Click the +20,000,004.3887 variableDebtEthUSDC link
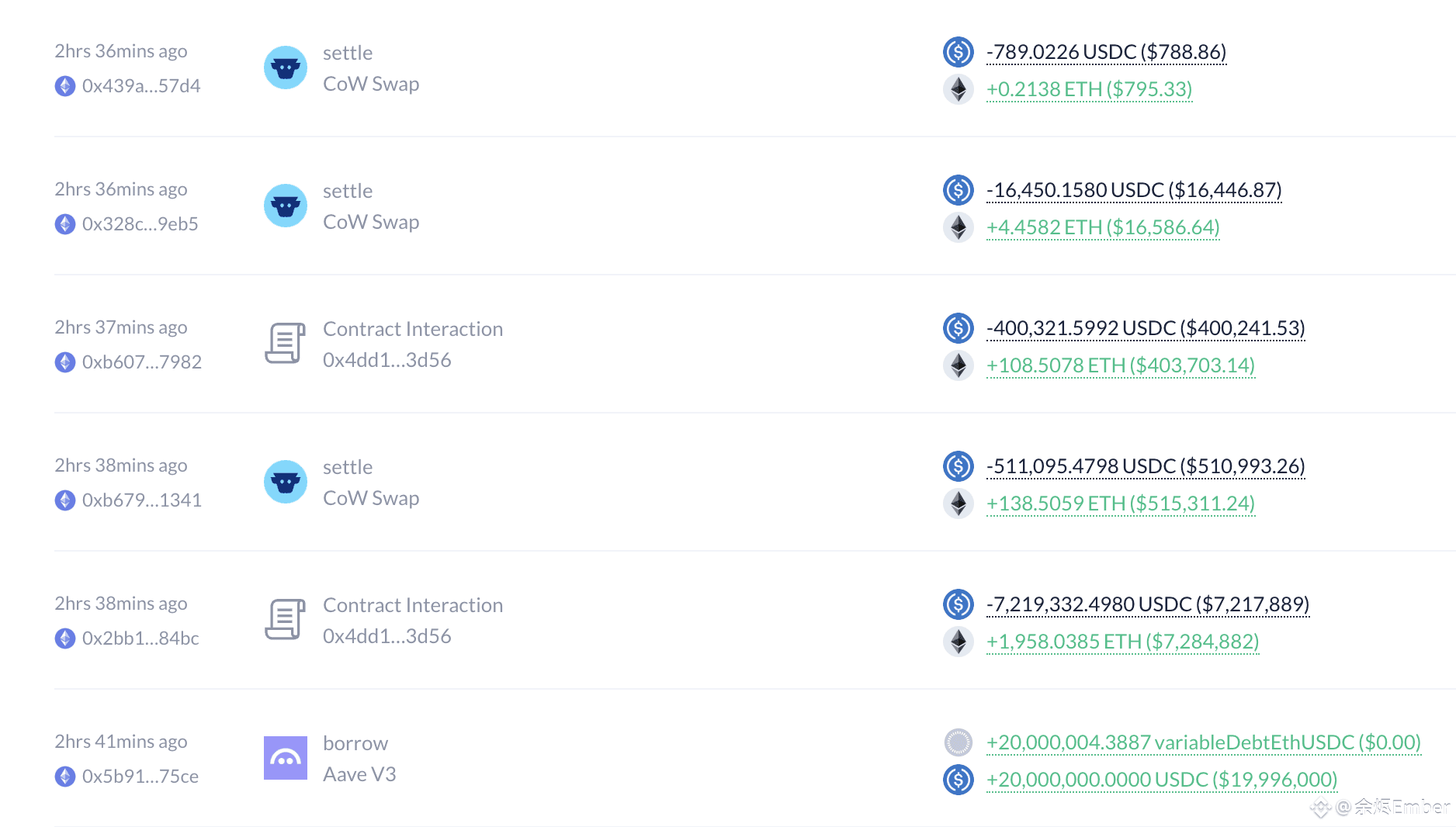 [1203, 742]
